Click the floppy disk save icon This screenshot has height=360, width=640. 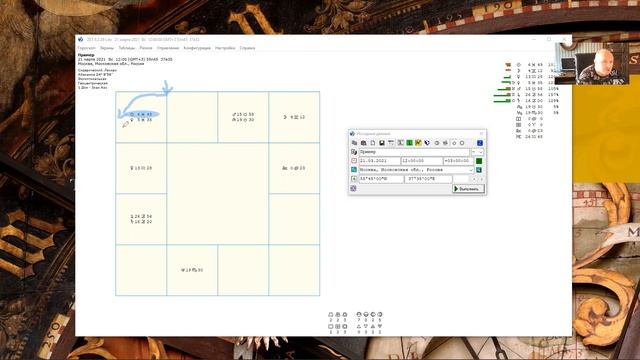382,143
